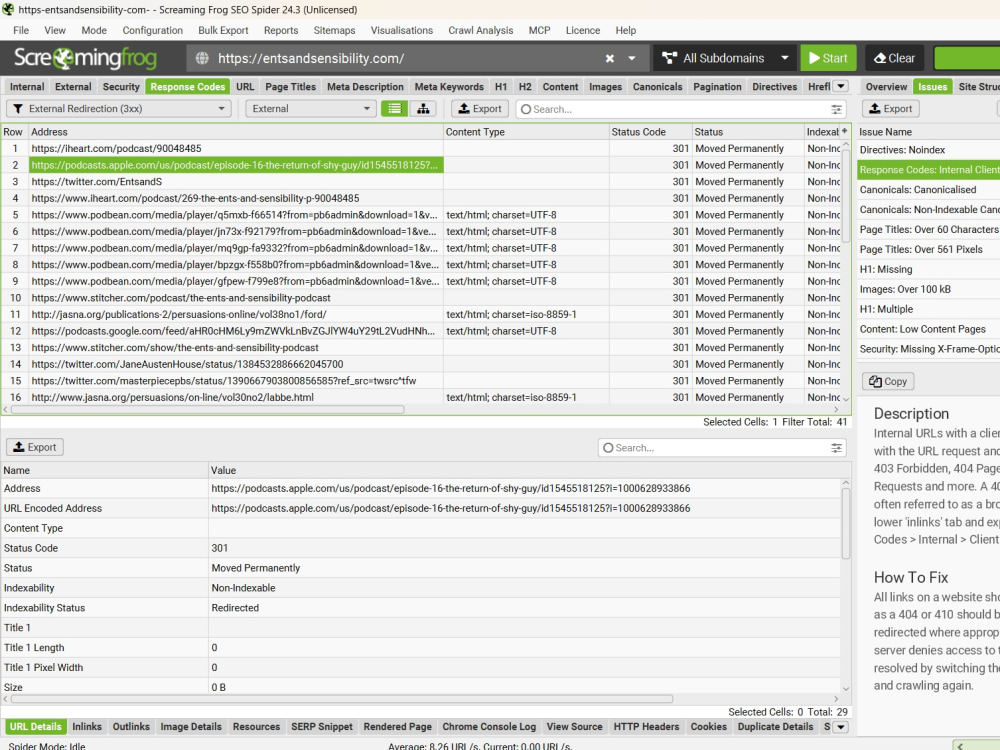The image size is (1000, 750).
Task: Copy the issue description
Action: 888,381
